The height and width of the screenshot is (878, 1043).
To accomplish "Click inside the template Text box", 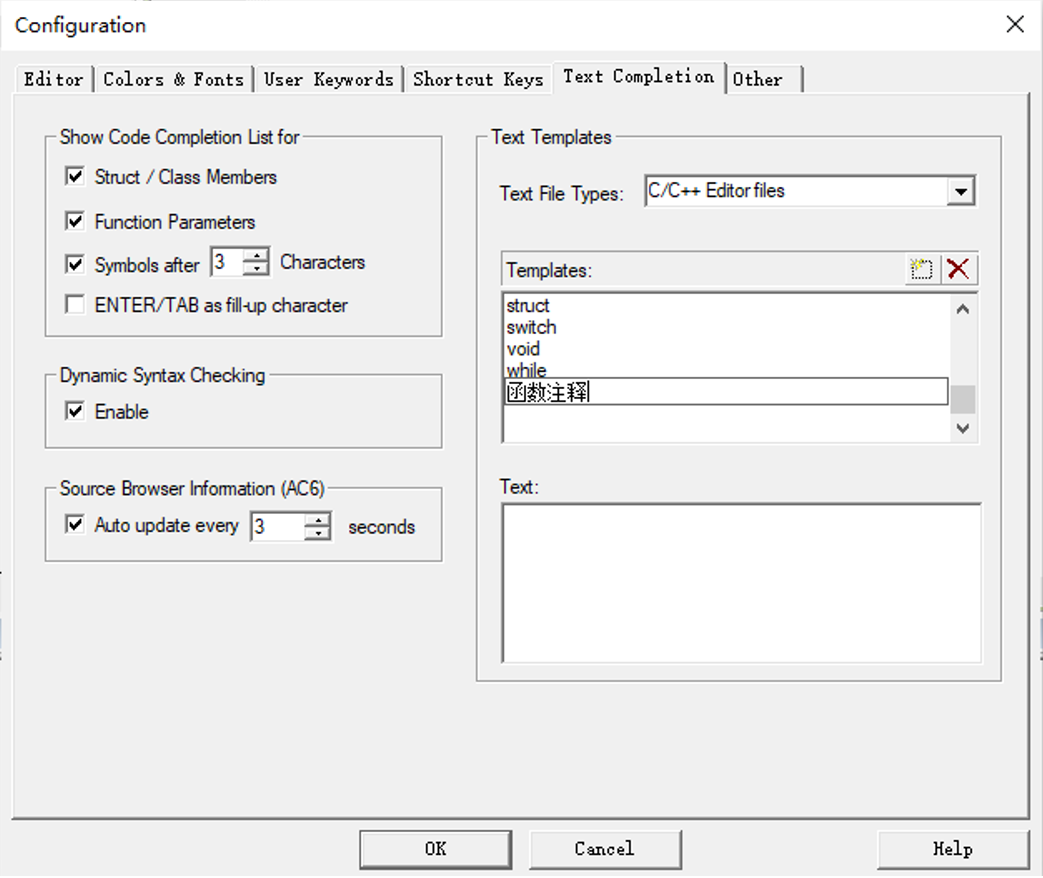I will pos(741,582).
